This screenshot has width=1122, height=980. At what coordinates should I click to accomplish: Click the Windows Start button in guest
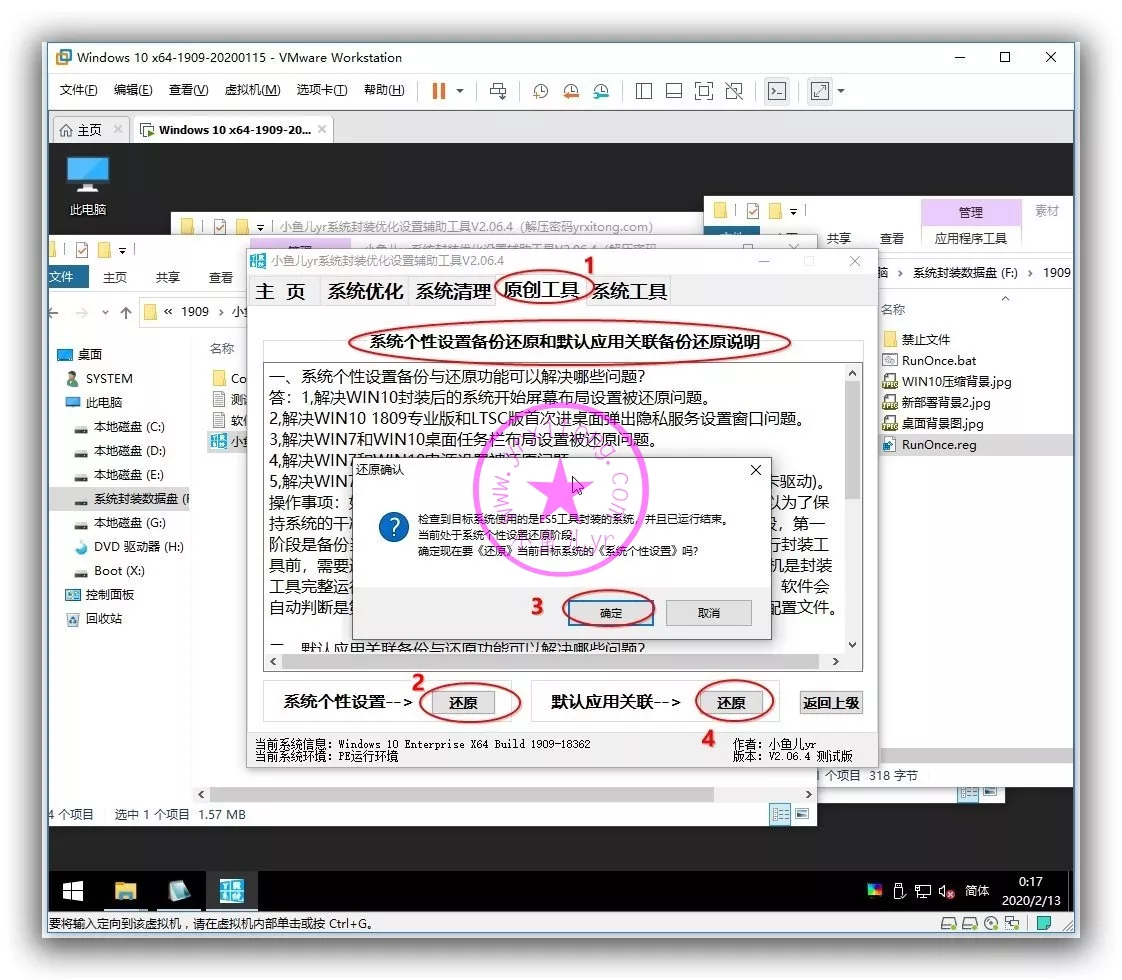(x=73, y=891)
